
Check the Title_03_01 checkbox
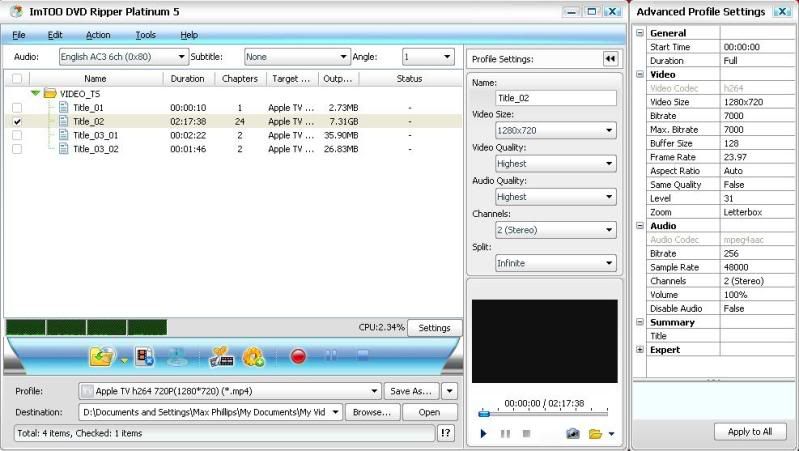[17, 136]
